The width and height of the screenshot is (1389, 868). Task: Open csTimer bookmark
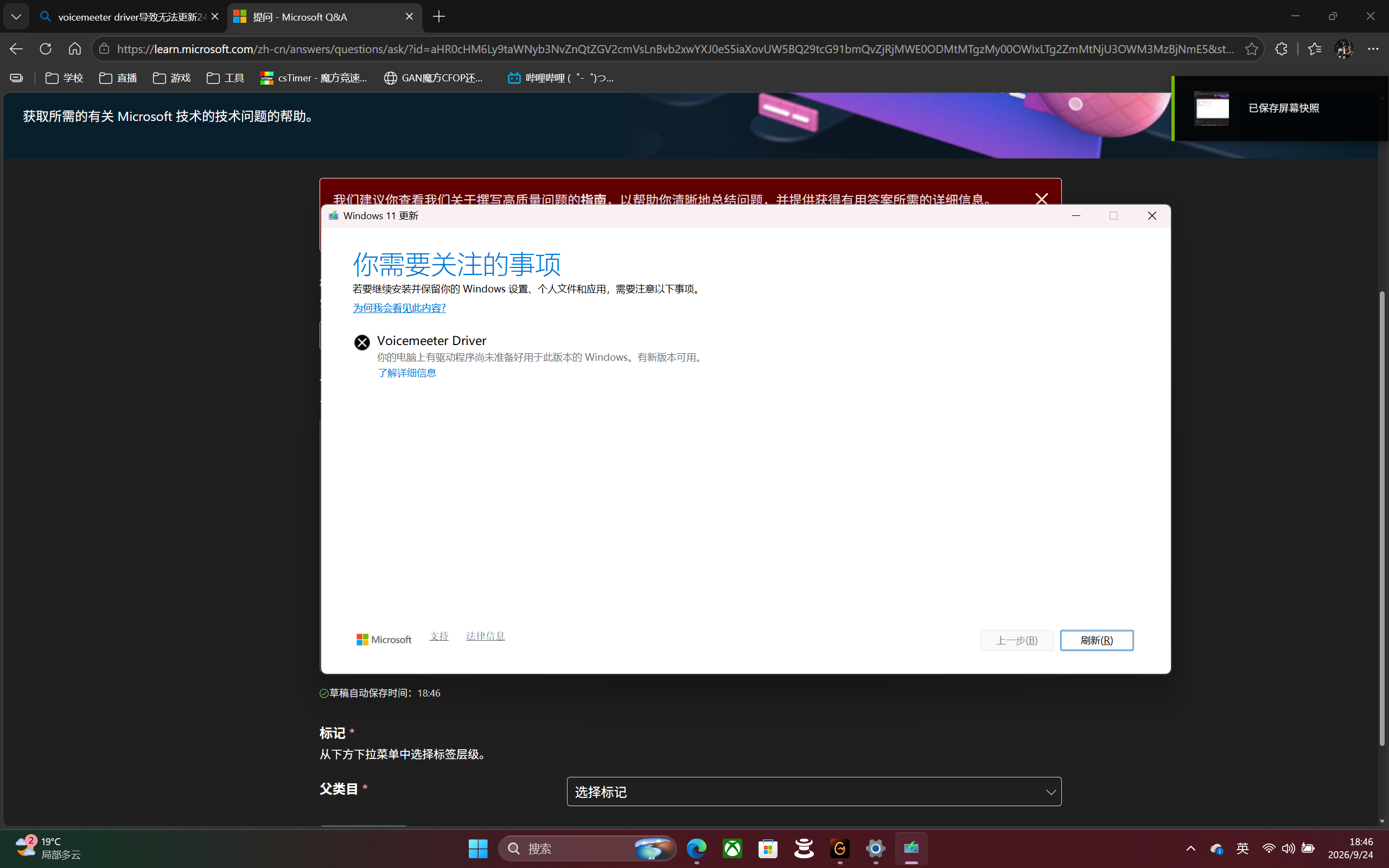tap(314, 78)
